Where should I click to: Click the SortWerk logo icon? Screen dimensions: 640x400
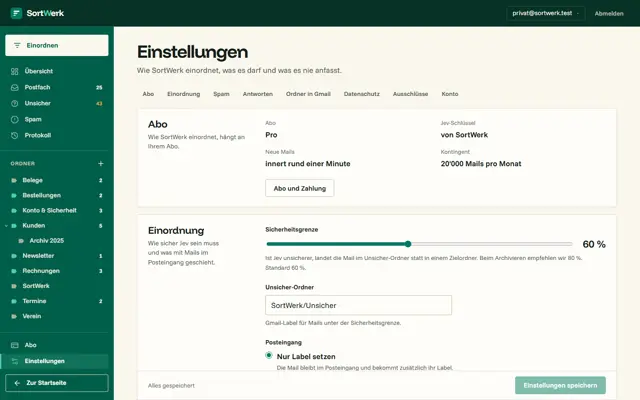pyautogui.click(x=16, y=13)
